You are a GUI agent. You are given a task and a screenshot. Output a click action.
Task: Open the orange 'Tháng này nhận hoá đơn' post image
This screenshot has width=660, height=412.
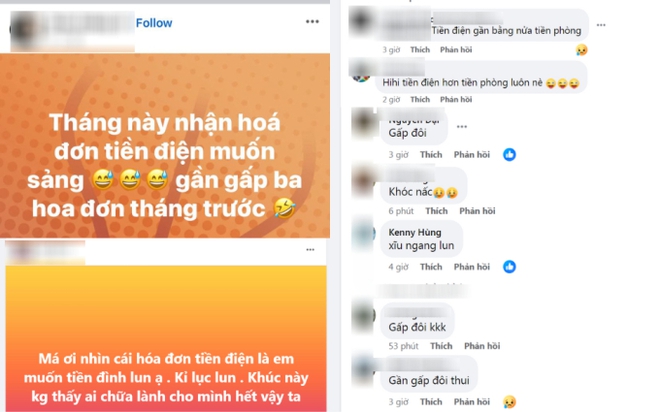click(x=165, y=146)
